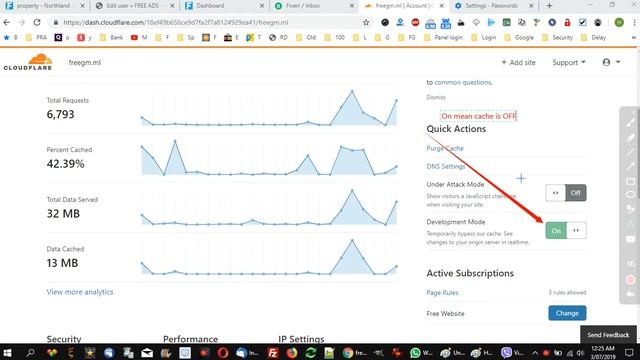Open the Security bookmark folder
This screenshot has height=360, width=640.
click(557, 38)
